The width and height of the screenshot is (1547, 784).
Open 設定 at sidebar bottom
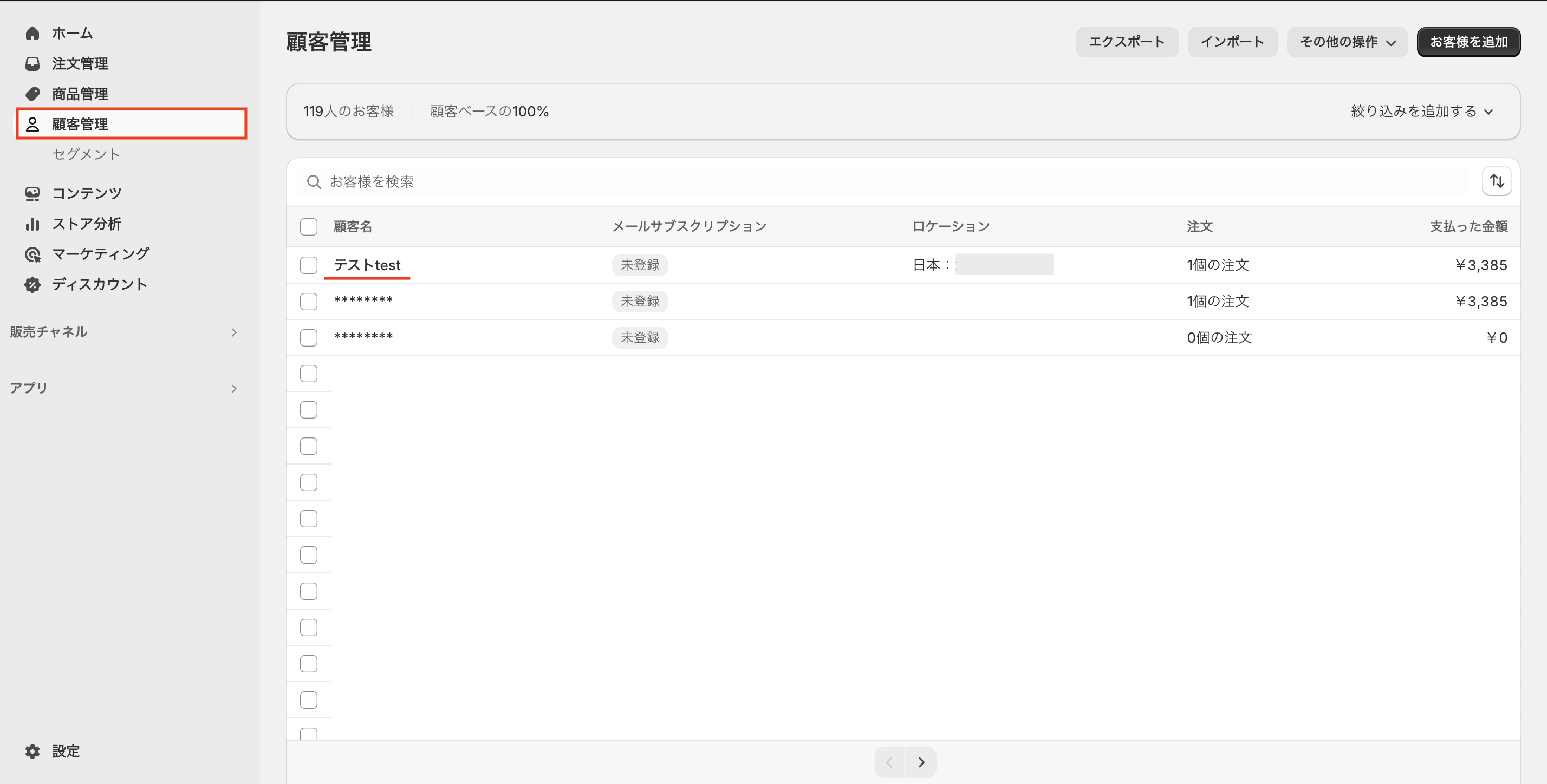point(66,751)
